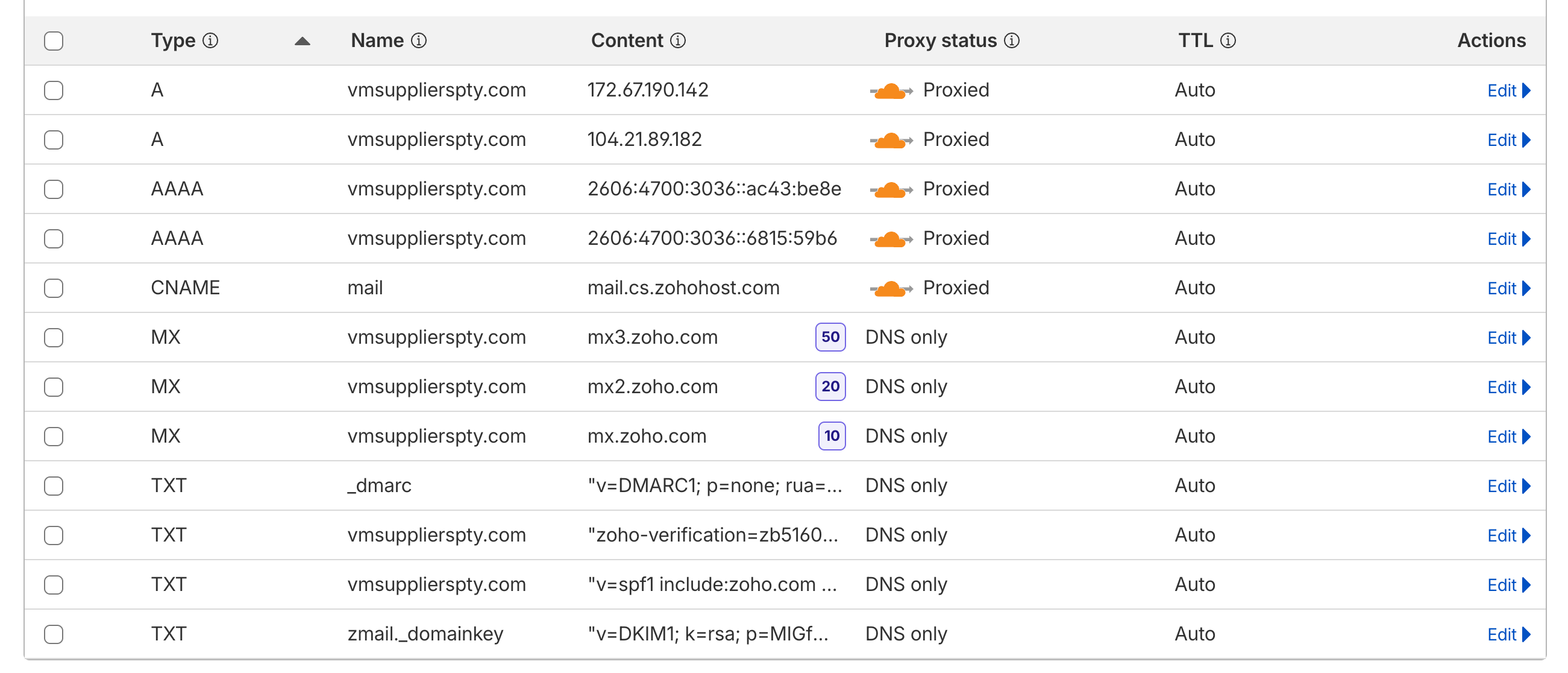Screen dimensions: 1568x673
Task: Click Edit on the v=spf1 TXT record
Action: [1508, 586]
